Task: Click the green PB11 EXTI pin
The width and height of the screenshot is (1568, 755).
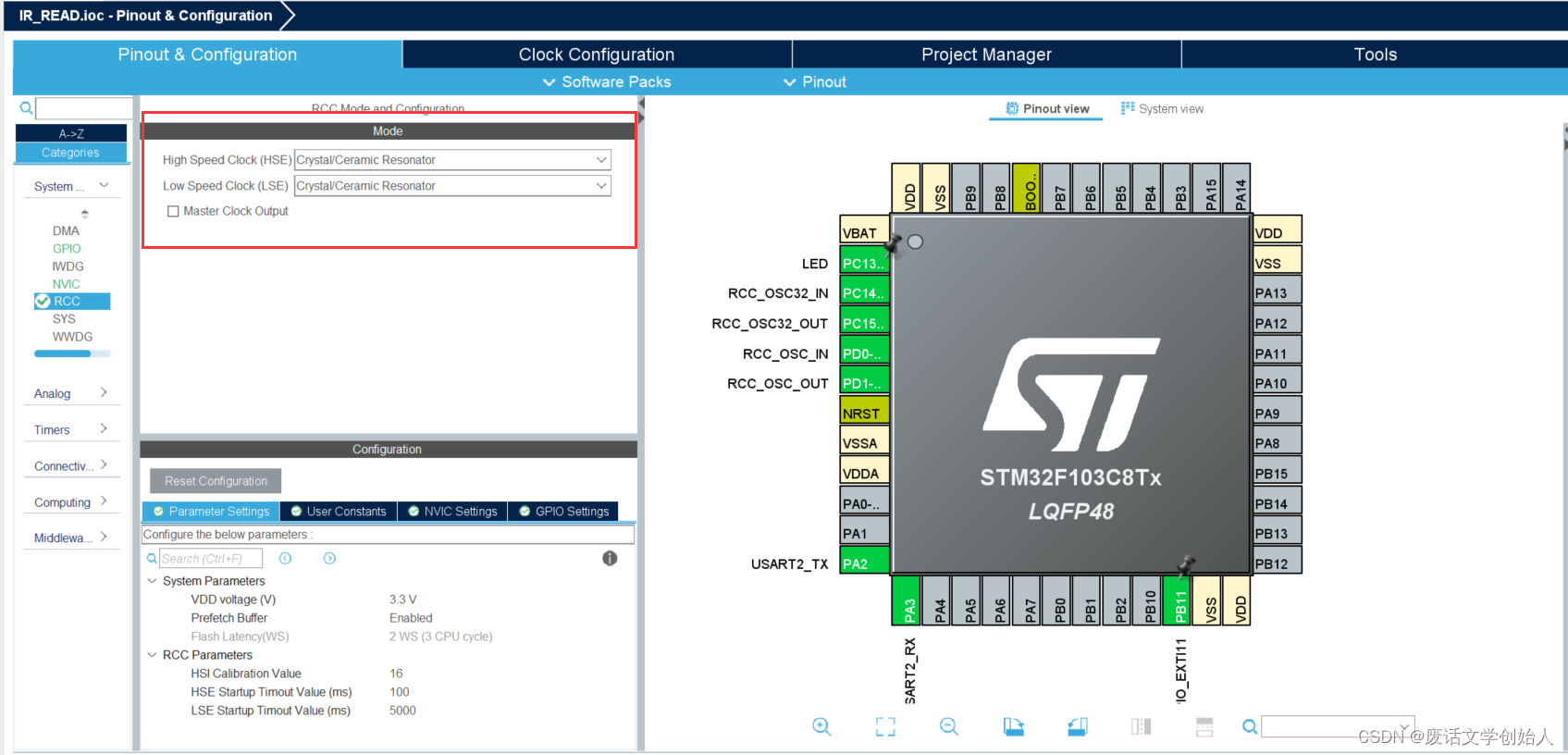Action: [x=1178, y=600]
